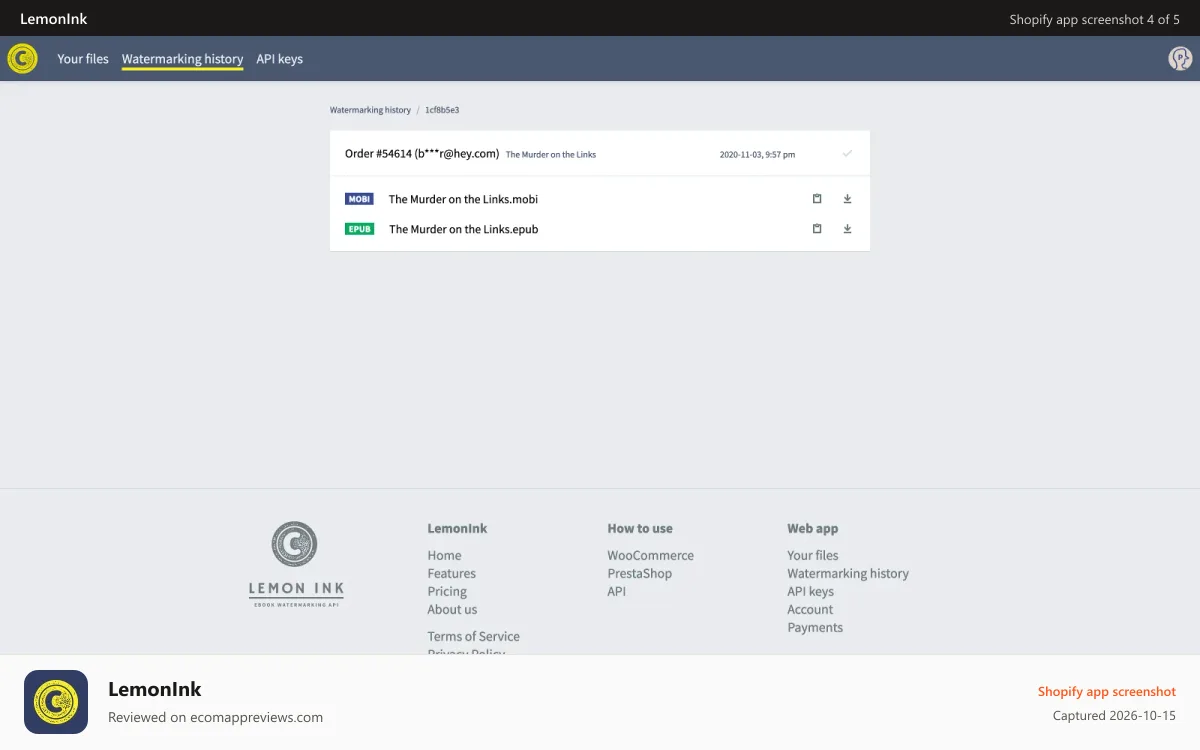This screenshot has height=750, width=1200.
Task: Click the Shopify app screenshot 4 of 5 label
Action: [x=1094, y=19]
